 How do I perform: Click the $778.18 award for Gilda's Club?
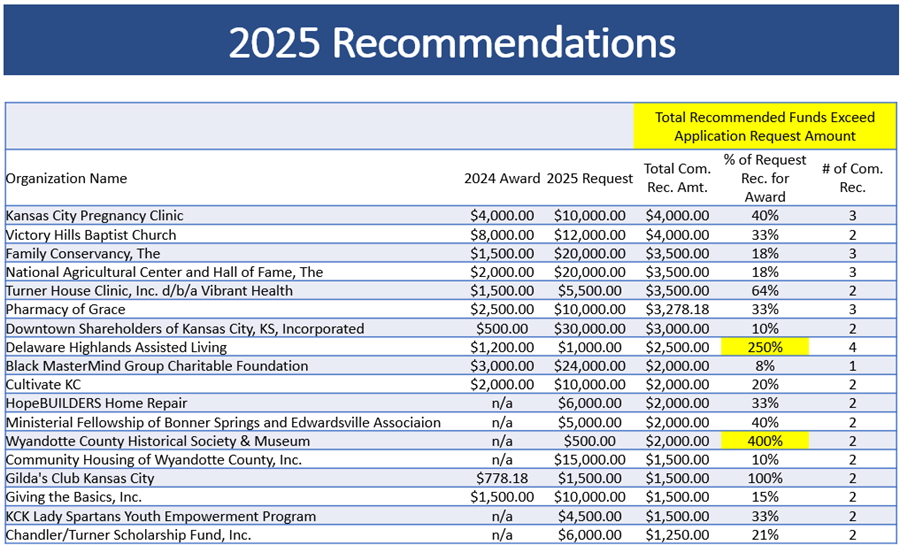(502, 478)
